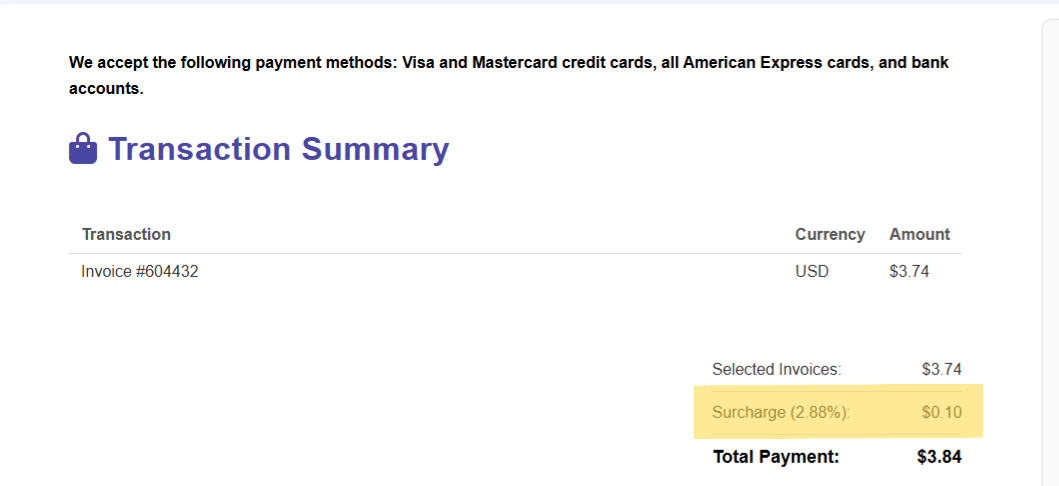Viewport: 1059px width, 486px height.
Task: Click the word Mastercard in notice
Action: pos(513,63)
